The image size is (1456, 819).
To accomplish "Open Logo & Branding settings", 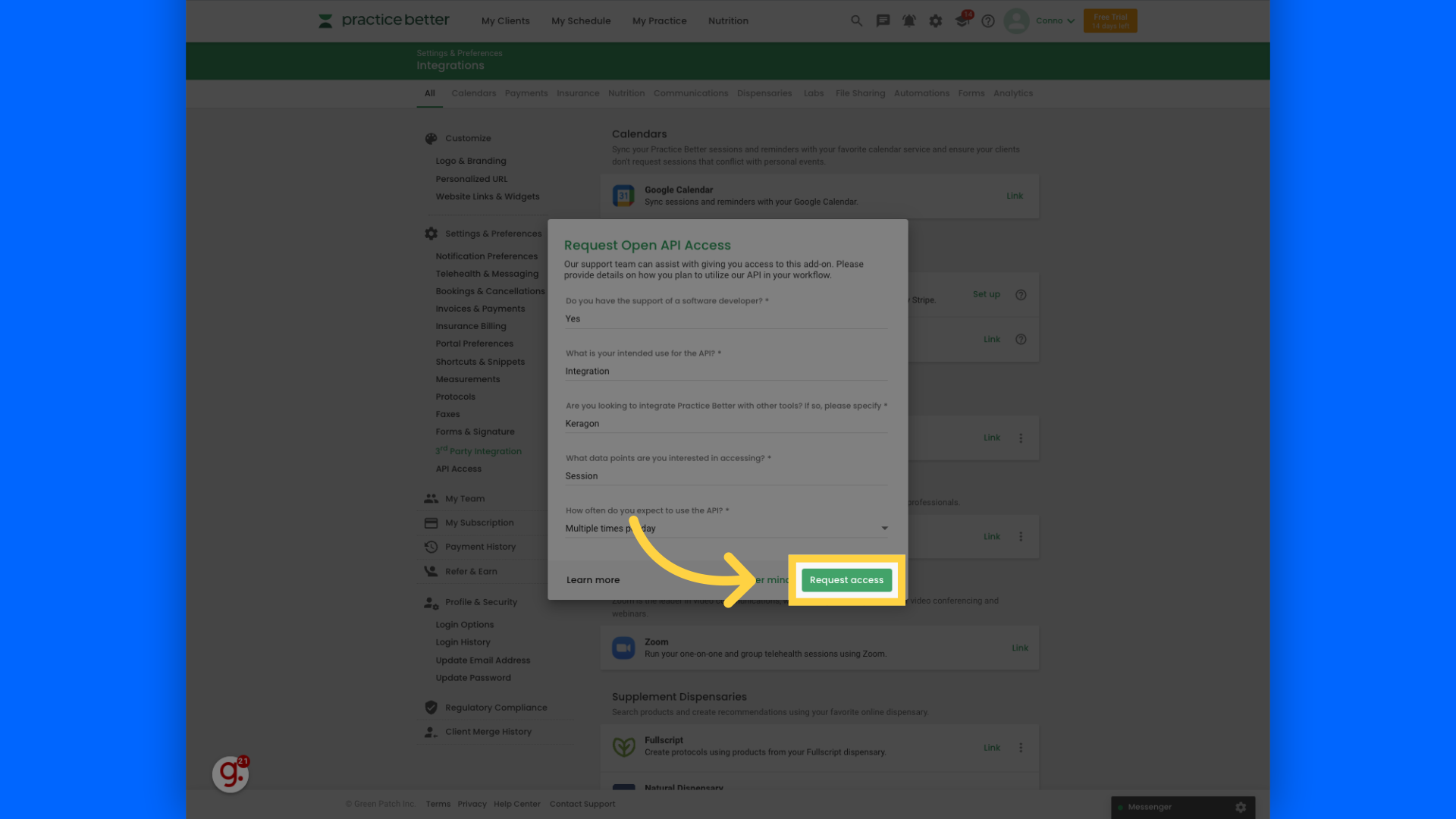I will pyautogui.click(x=470, y=162).
